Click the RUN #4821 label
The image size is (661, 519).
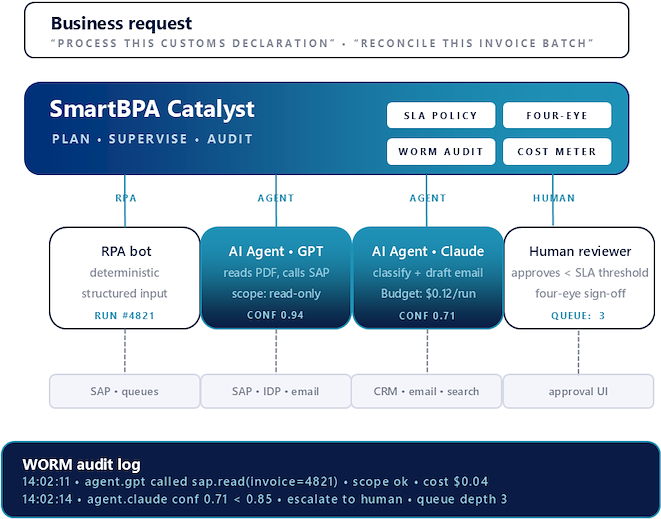coord(125,315)
